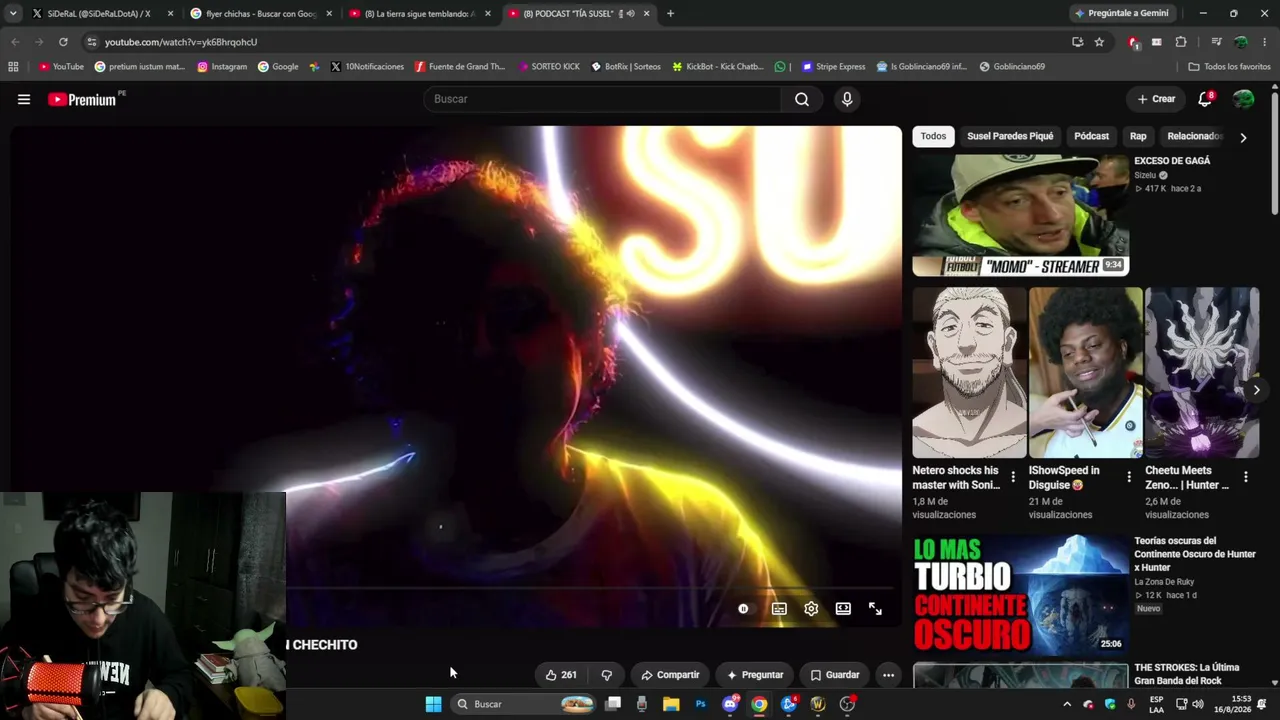The height and width of the screenshot is (720, 1280).
Task: Select the Relacionados filter chip
Action: pos(1194,136)
